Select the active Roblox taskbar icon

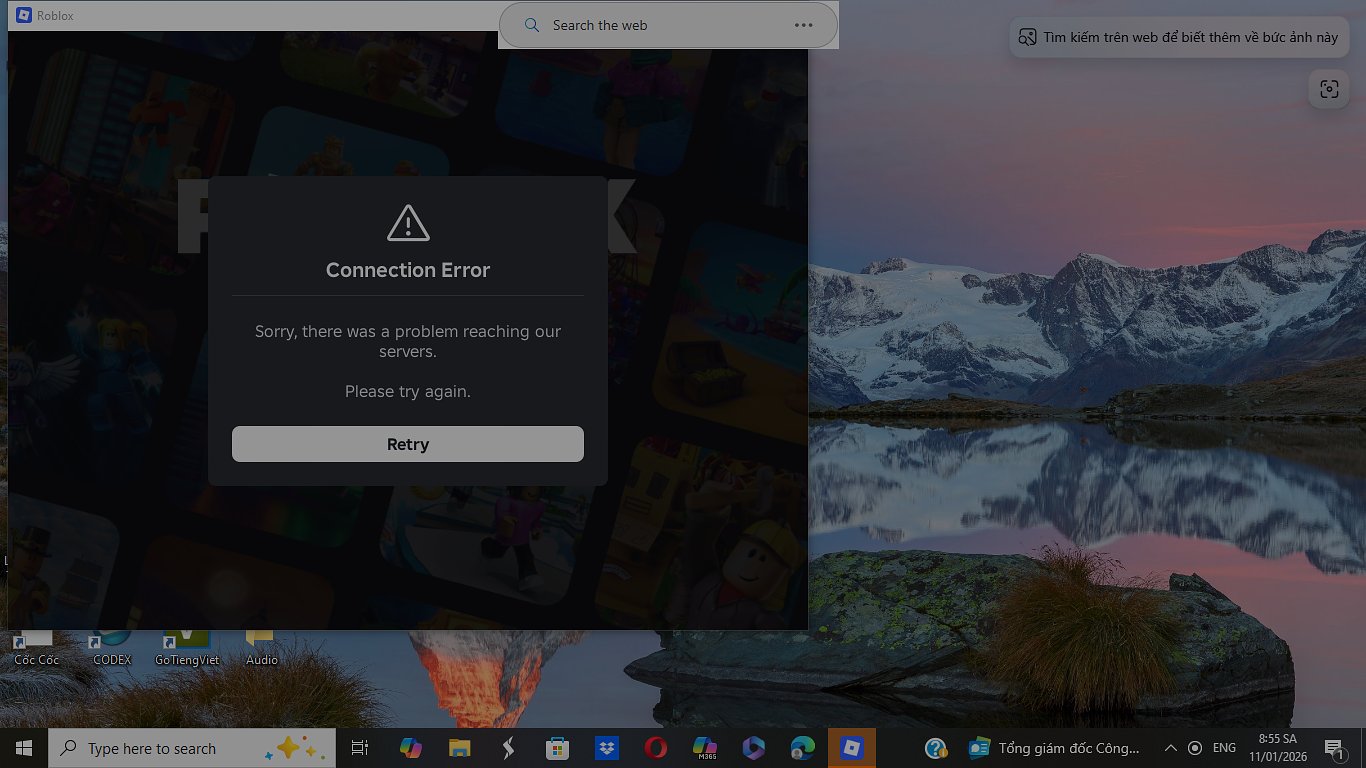(x=851, y=748)
